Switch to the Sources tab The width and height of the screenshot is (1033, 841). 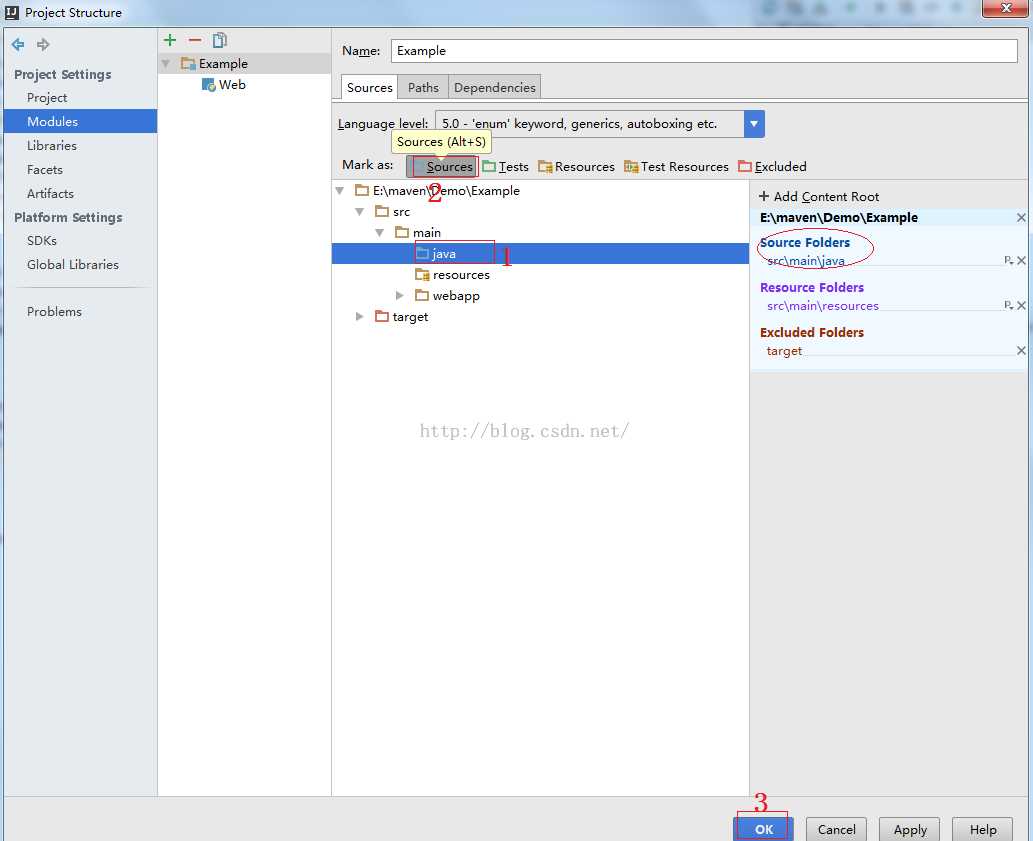(x=370, y=88)
